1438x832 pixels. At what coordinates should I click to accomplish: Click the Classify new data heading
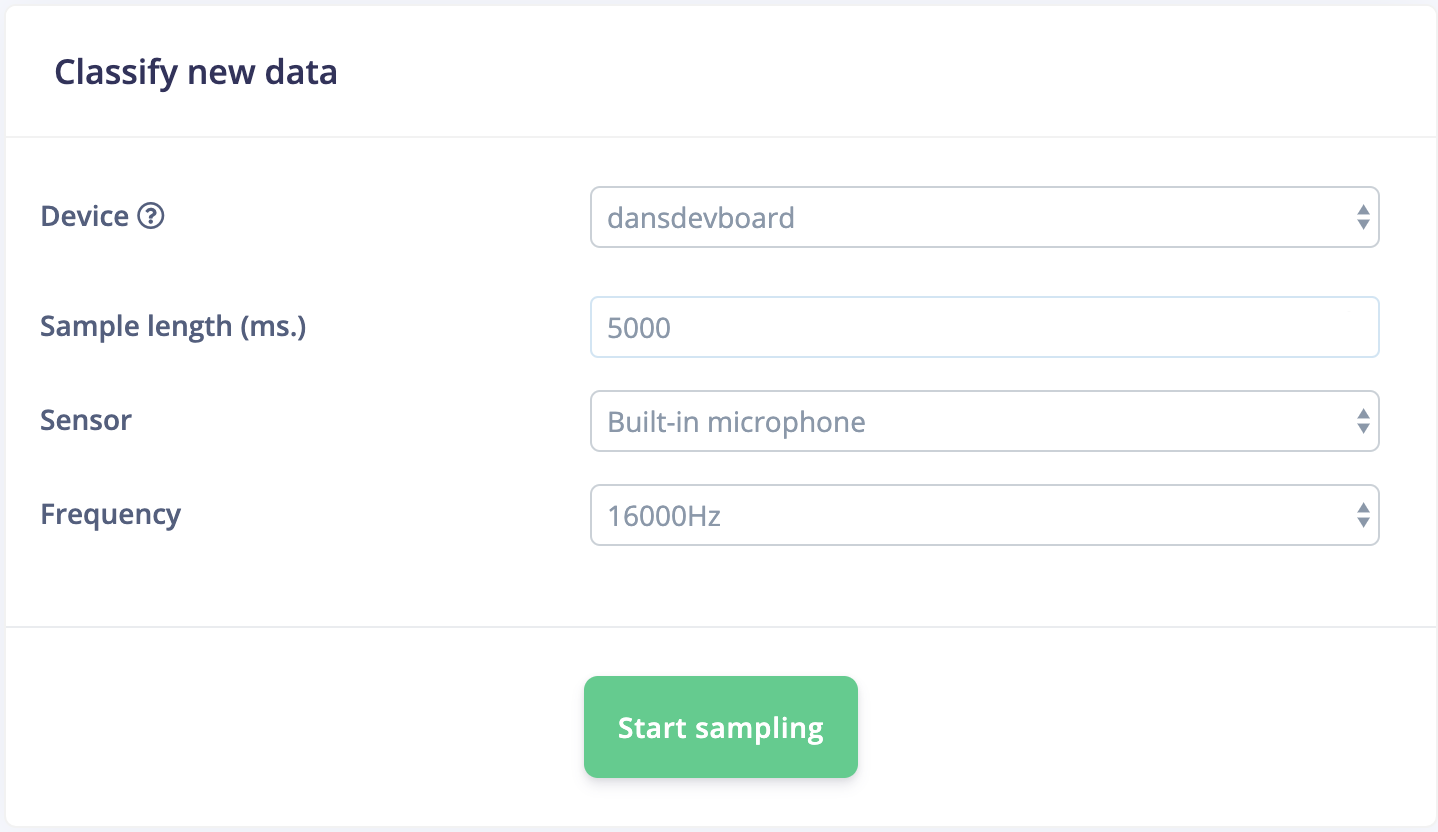tap(195, 73)
